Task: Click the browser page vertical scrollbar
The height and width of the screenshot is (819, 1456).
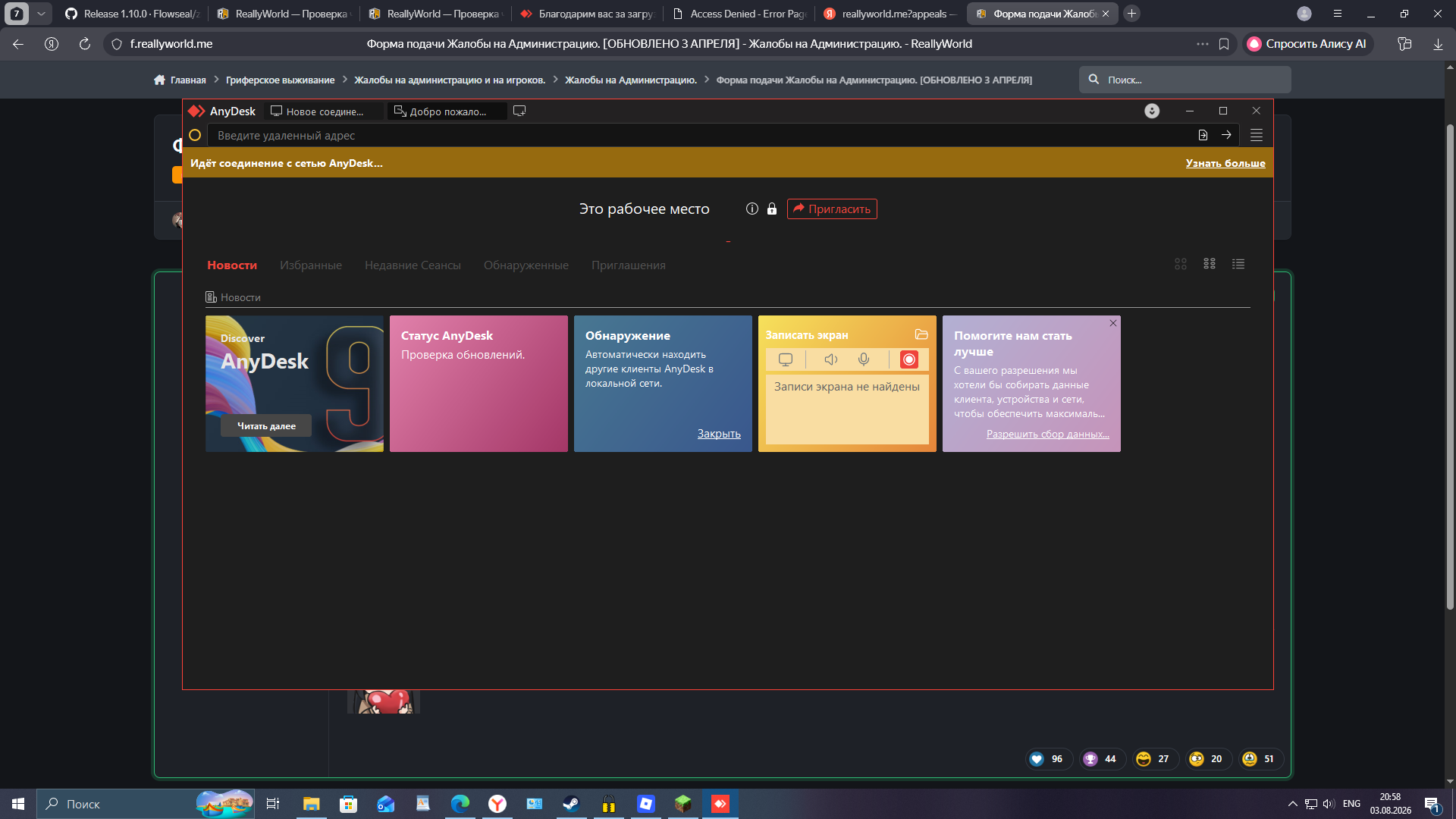Action: pos(1450,366)
